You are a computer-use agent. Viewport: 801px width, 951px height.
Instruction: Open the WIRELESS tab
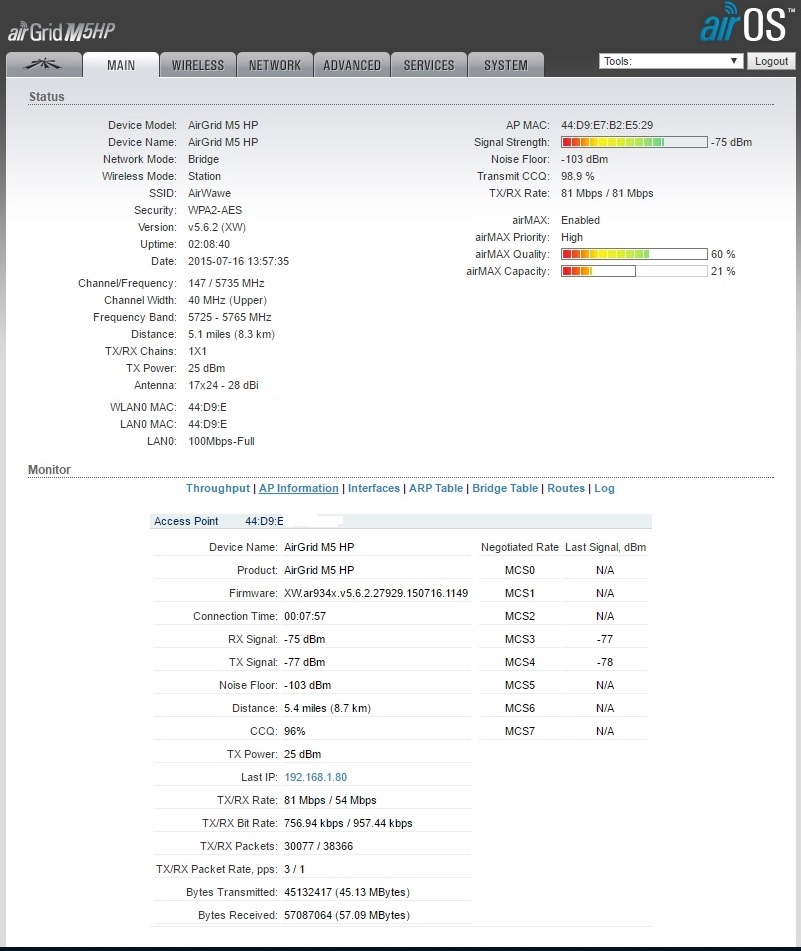tap(198, 65)
